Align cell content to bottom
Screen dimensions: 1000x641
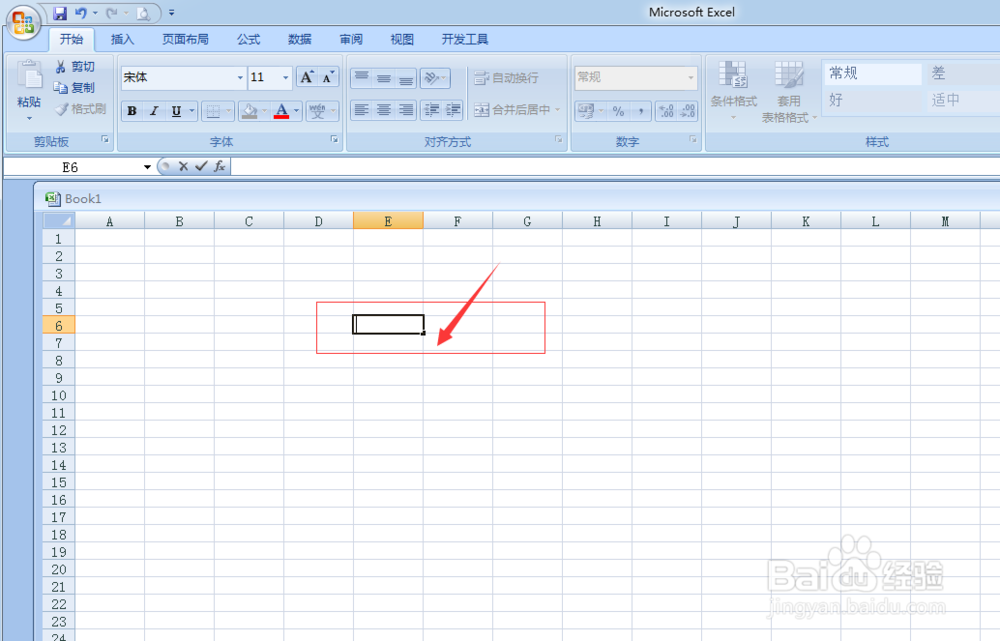[406, 78]
